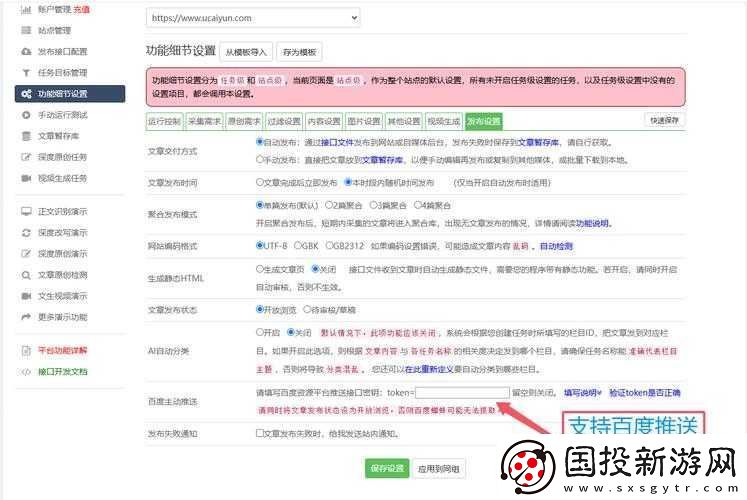Image resolution: width=747 pixels, height=500 pixels.
Task: Select 2篇聚合 publish mode
Action: [329, 205]
